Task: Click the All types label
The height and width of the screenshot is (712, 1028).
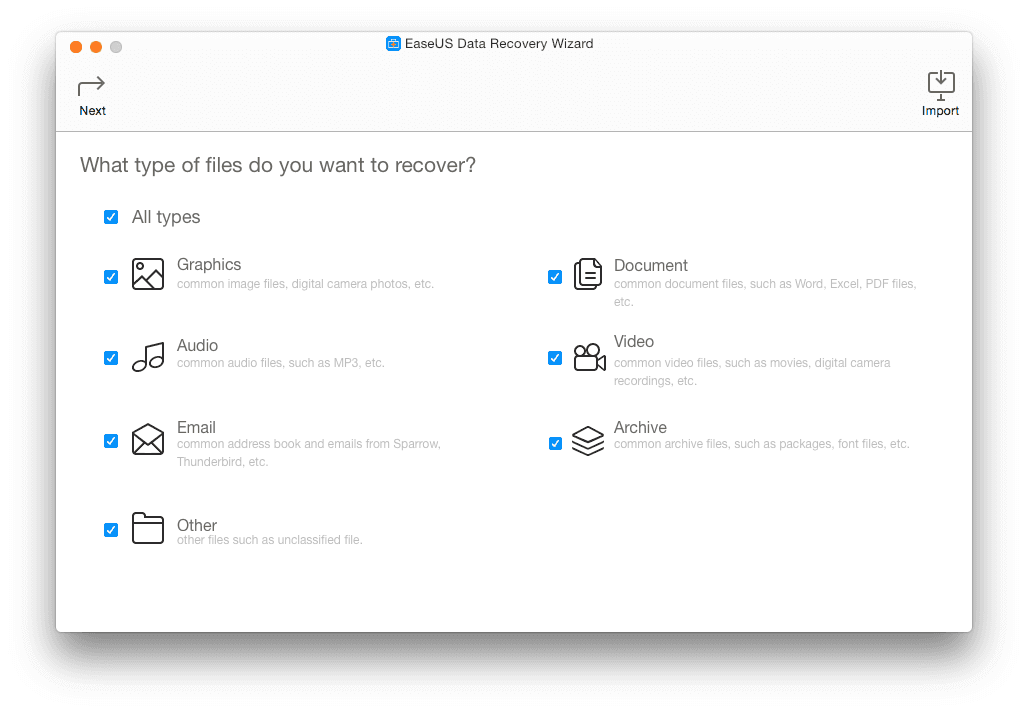Action: tap(166, 217)
